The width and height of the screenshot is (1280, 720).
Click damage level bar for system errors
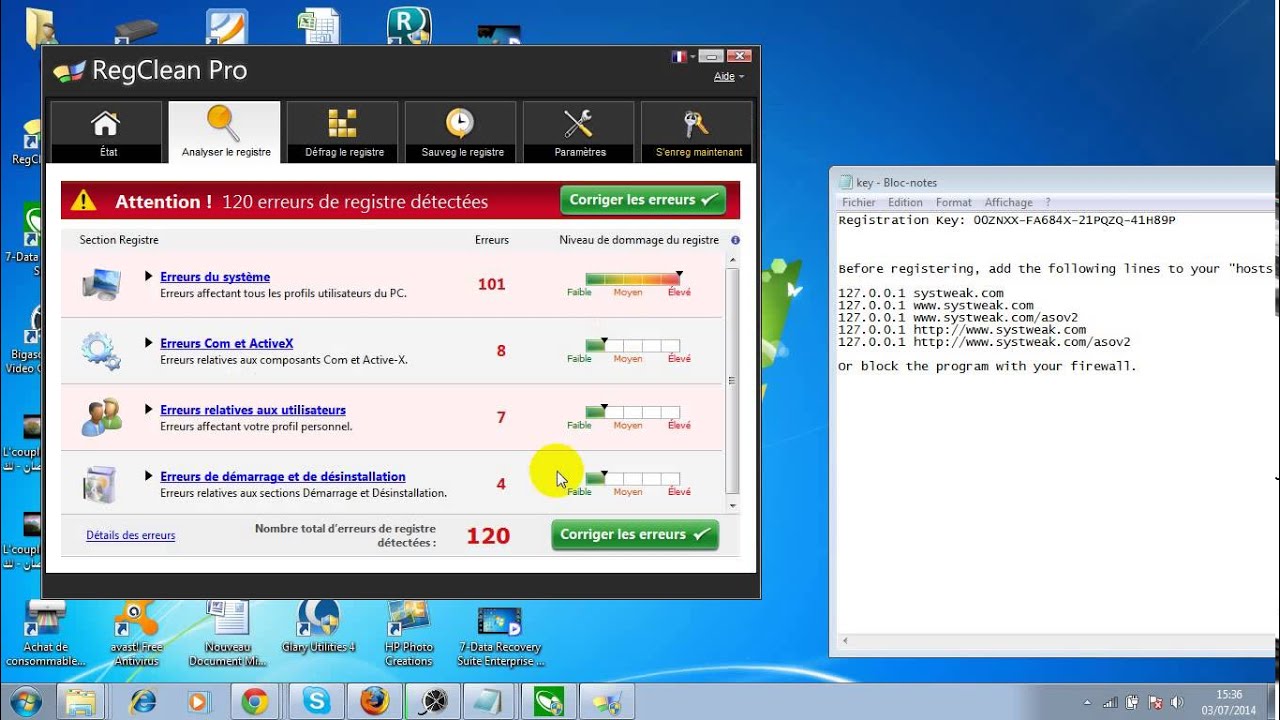tap(633, 279)
